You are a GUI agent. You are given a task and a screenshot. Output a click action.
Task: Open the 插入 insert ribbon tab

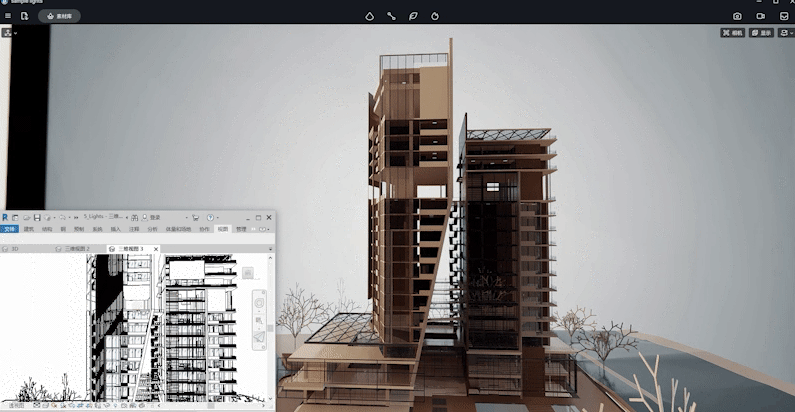point(116,229)
